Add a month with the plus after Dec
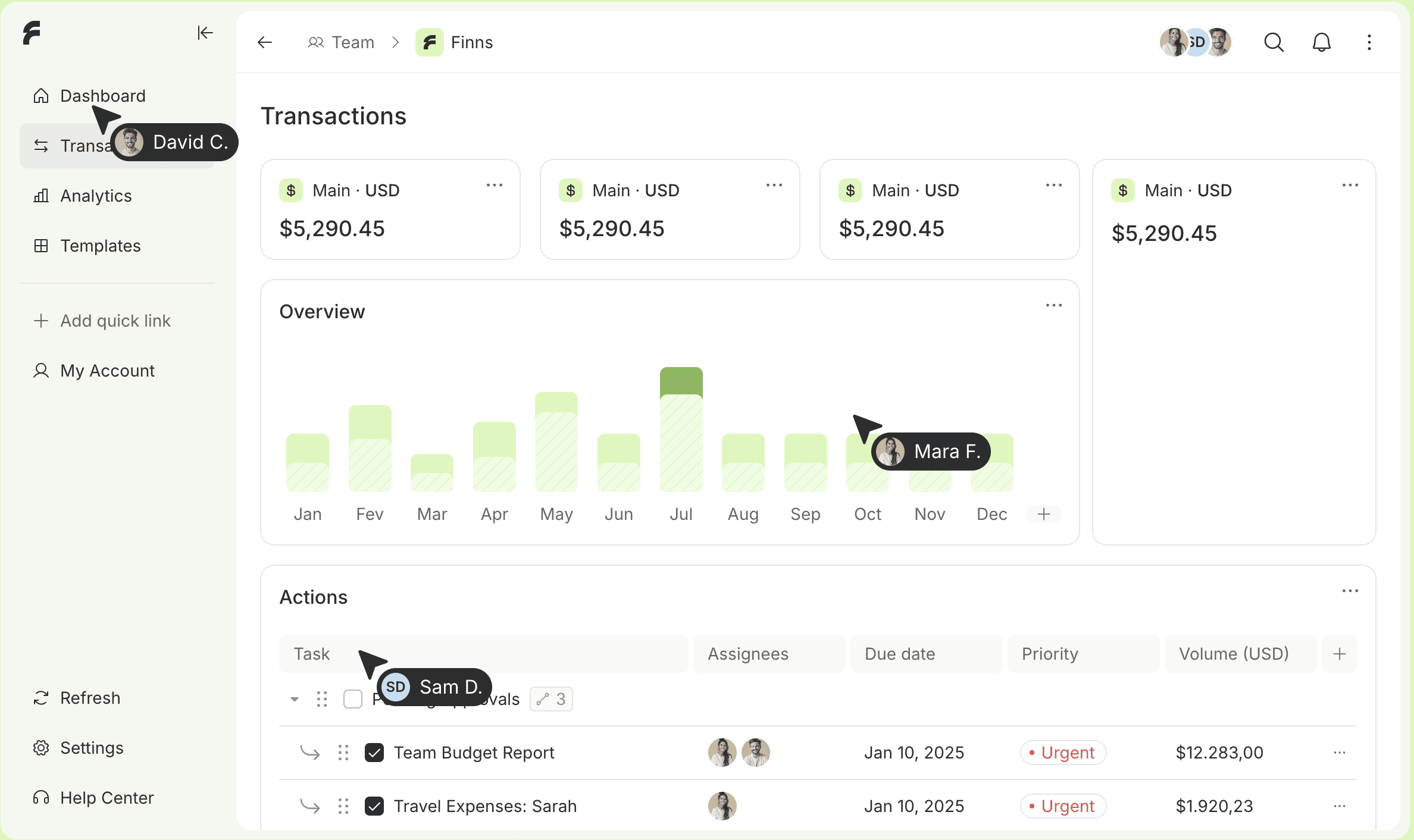This screenshot has width=1414, height=840. (1043, 514)
